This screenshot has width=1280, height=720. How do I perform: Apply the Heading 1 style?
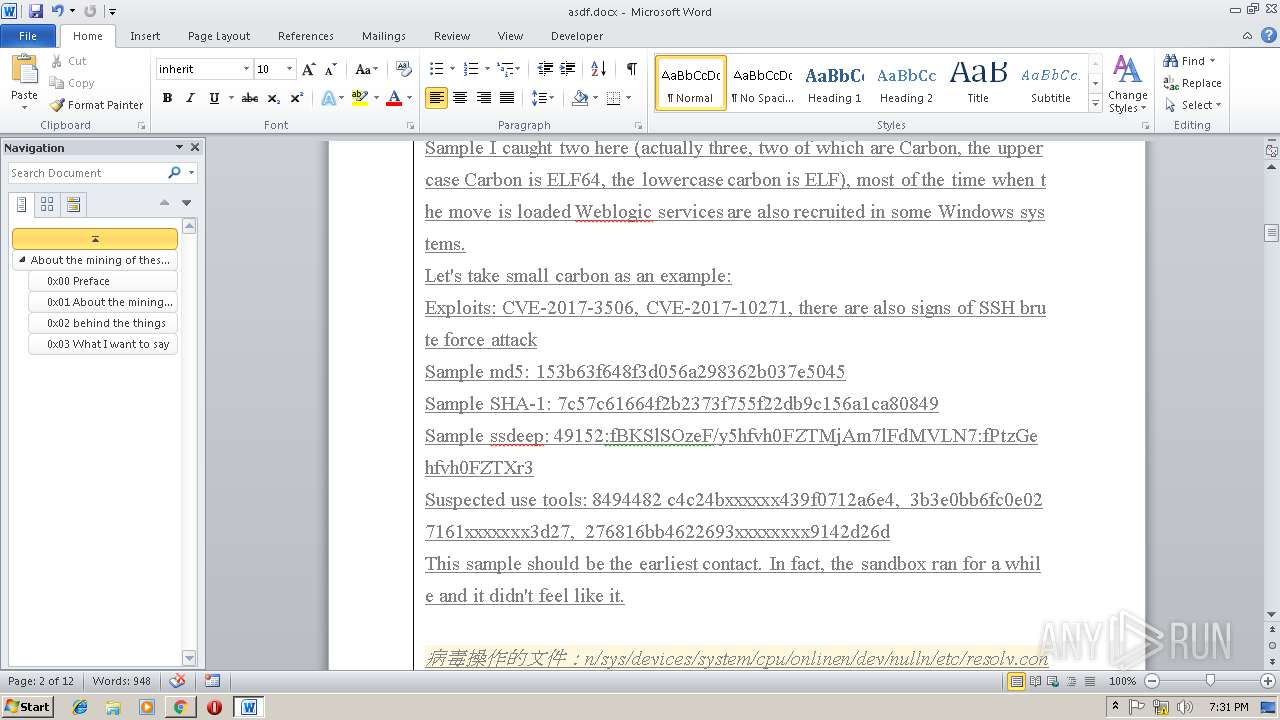pyautogui.click(x=835, y=84)
